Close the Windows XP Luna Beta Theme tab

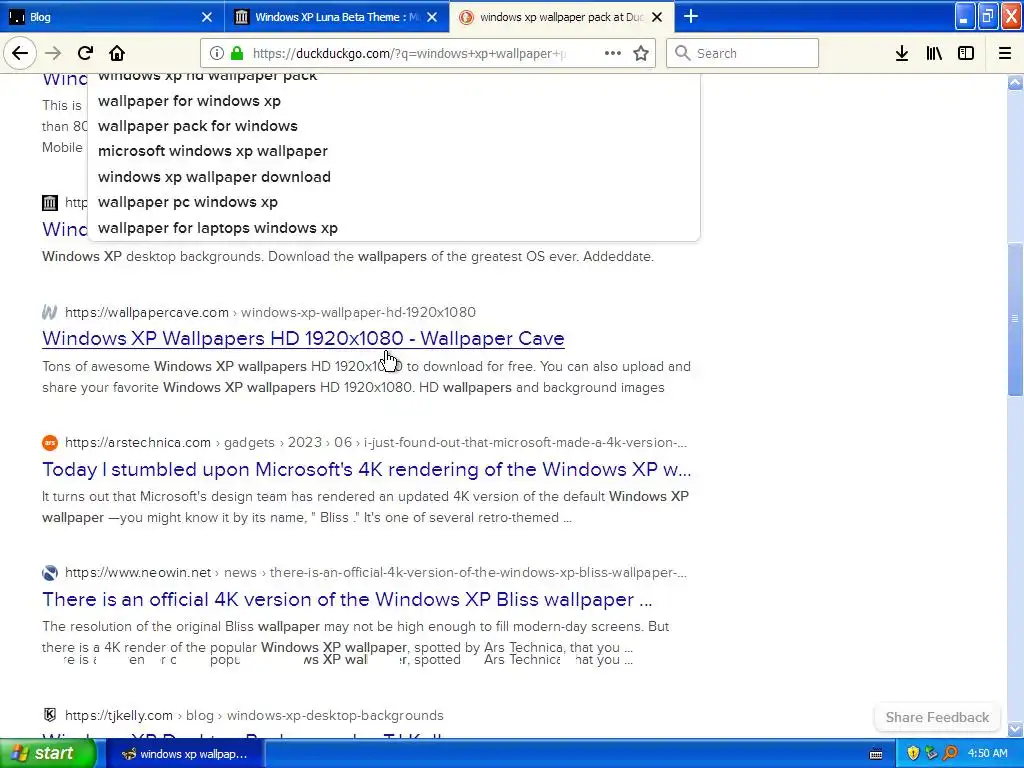pos(432,17)
